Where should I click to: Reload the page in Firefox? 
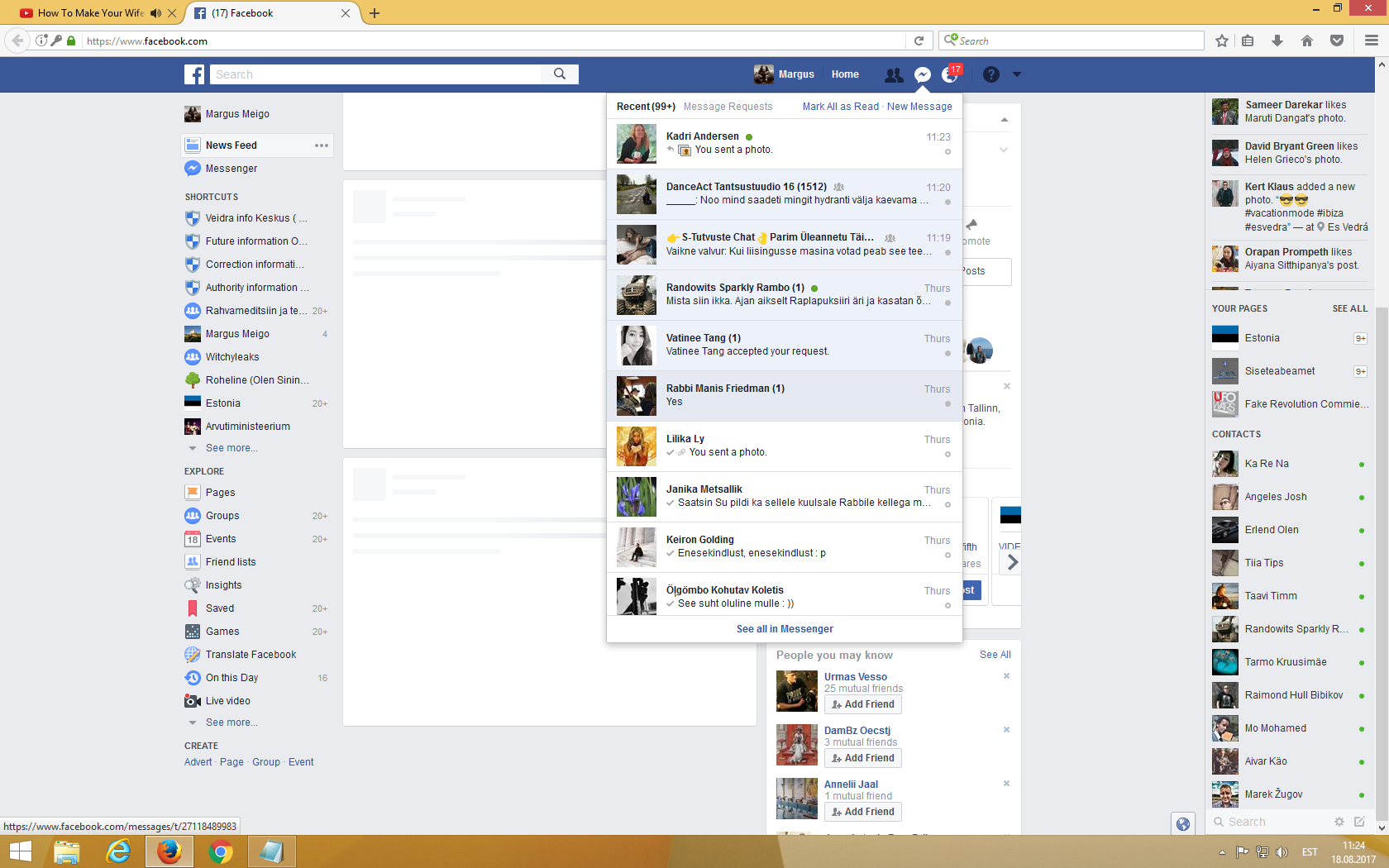pyautogui.click(x=919, y=41)
